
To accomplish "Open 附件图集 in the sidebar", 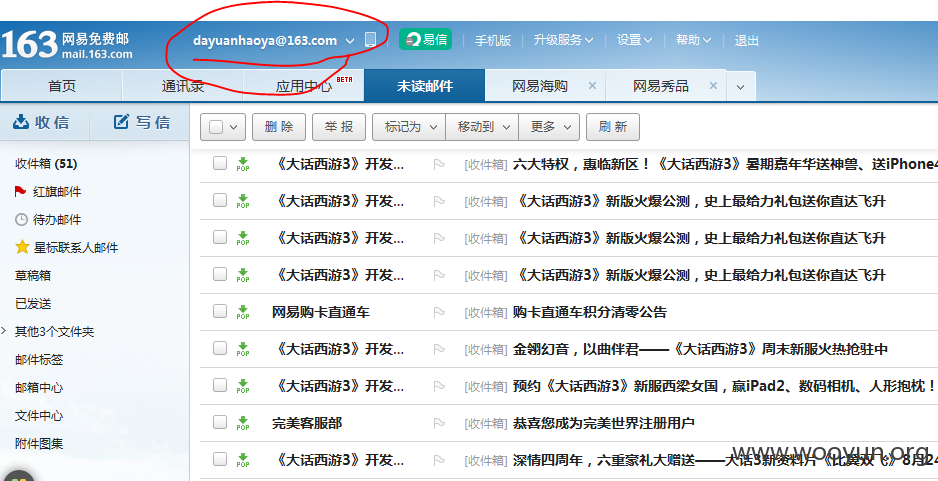I will [x=39, y=444].
